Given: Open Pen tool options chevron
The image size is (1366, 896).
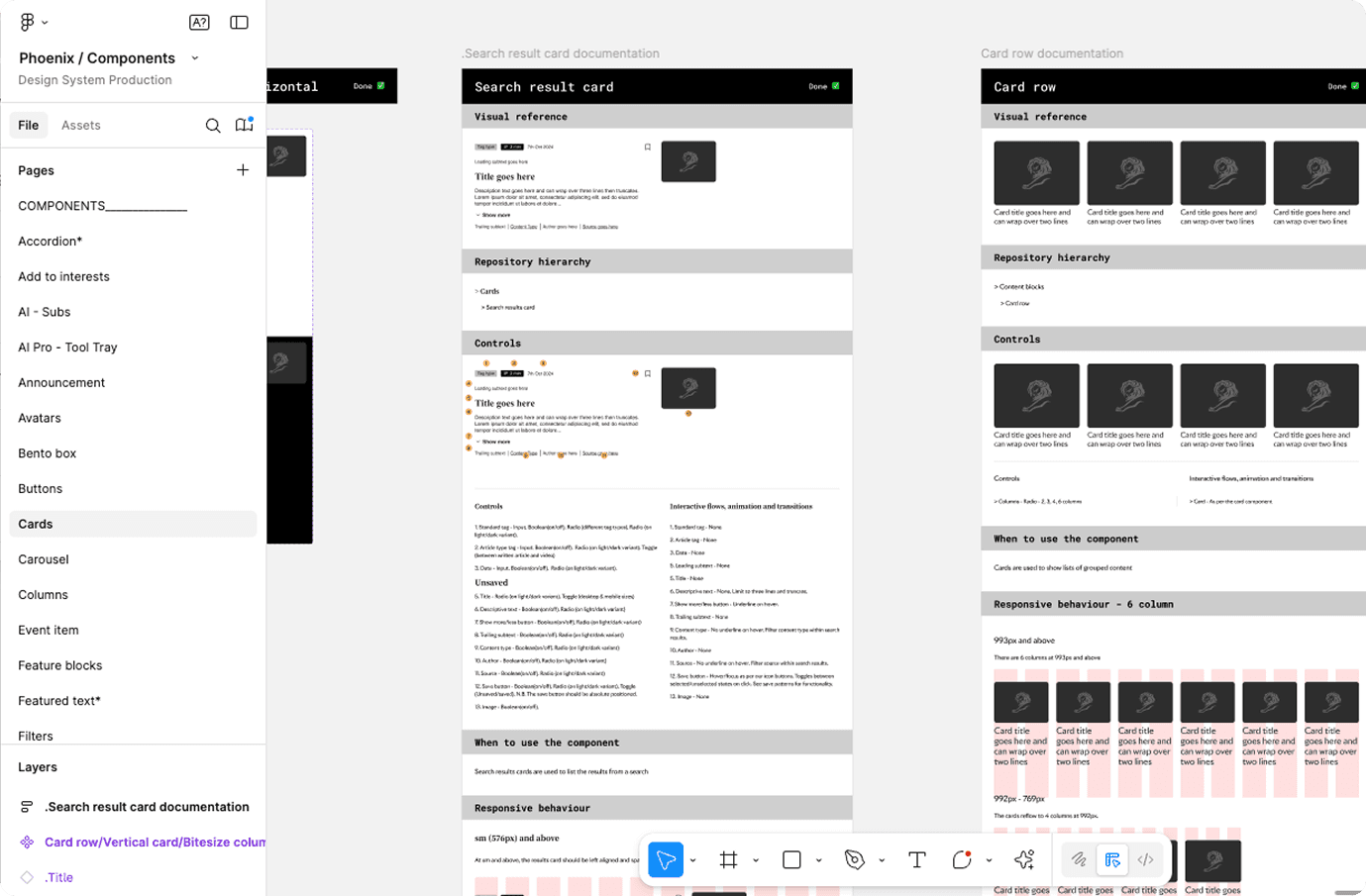Looking at the screenshot, I should [882, 860].
